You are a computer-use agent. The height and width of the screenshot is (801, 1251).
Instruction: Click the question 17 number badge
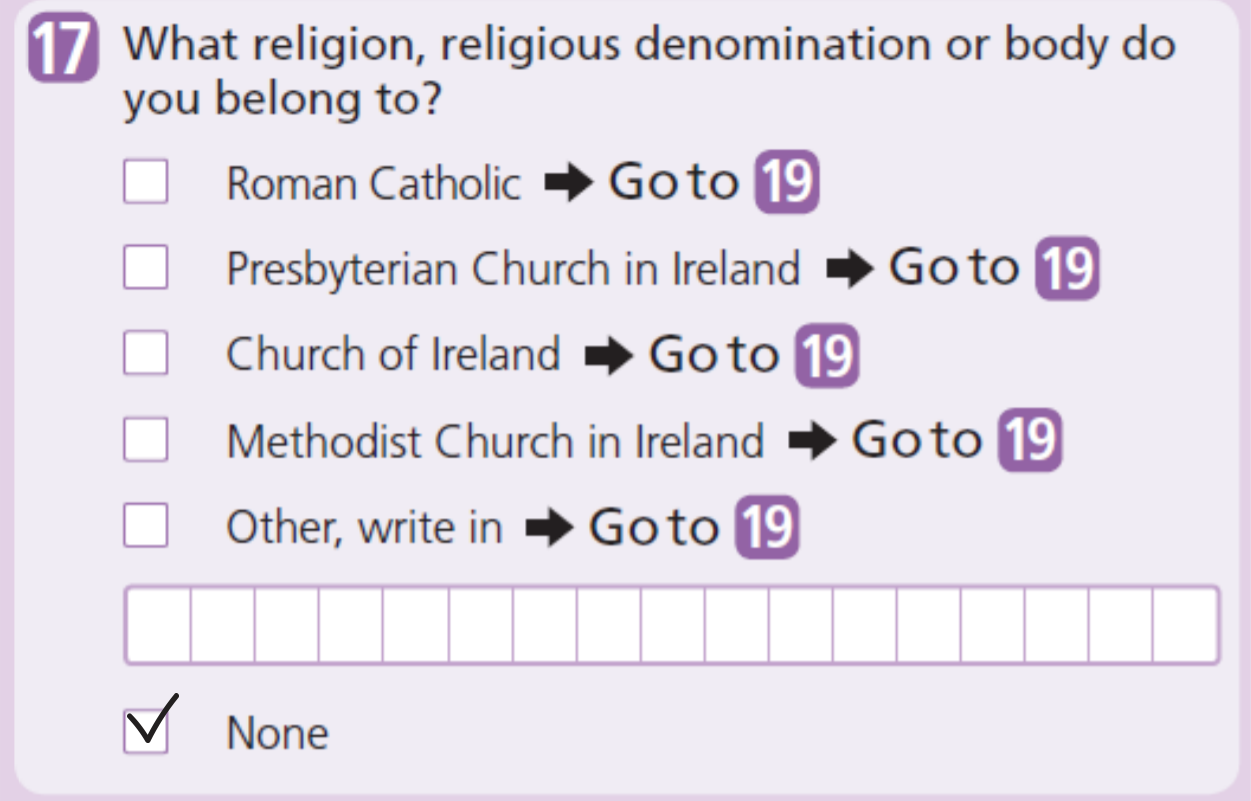[x=65, y=52]
